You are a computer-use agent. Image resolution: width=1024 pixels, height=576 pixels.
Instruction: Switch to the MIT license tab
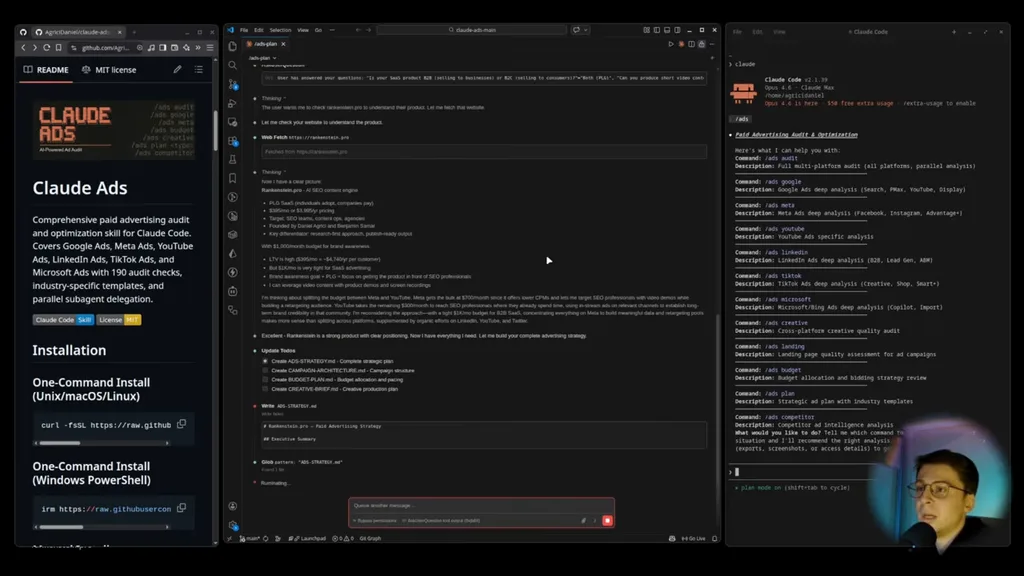[x=109, y=70]
